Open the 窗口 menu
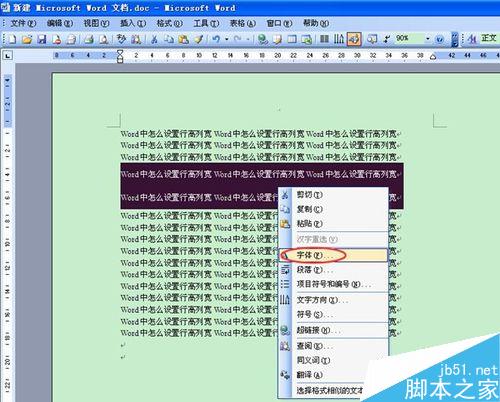500x402 pixels. 279,23
